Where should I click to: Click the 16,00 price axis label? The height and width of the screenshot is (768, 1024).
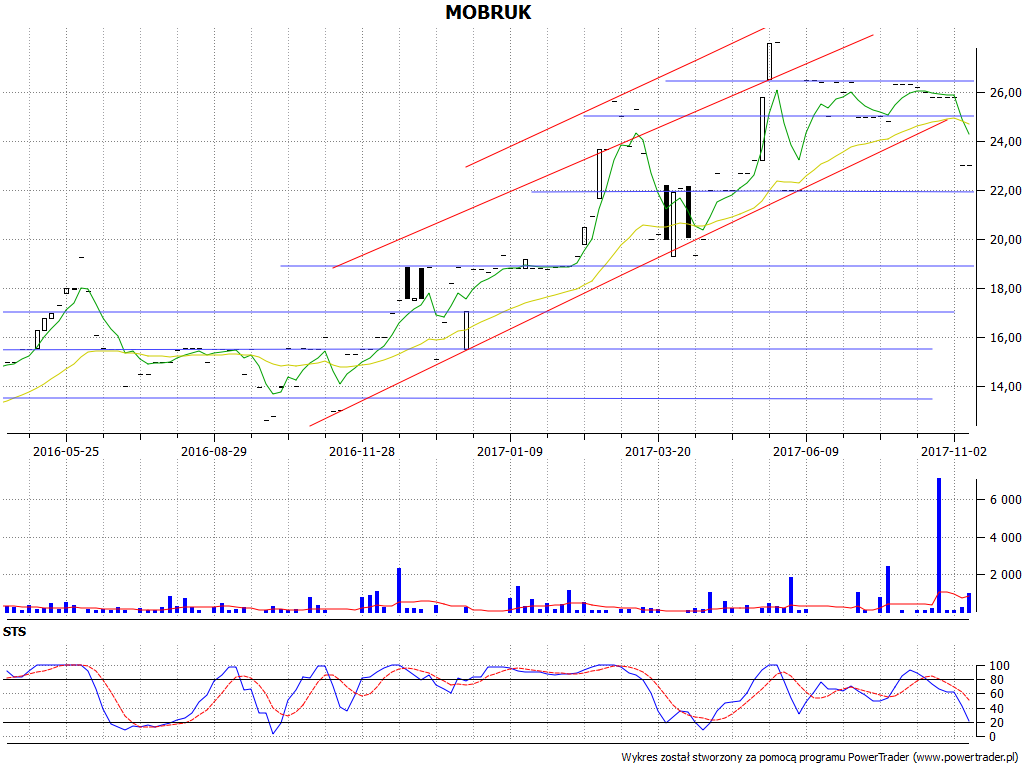pos(1006,338)
